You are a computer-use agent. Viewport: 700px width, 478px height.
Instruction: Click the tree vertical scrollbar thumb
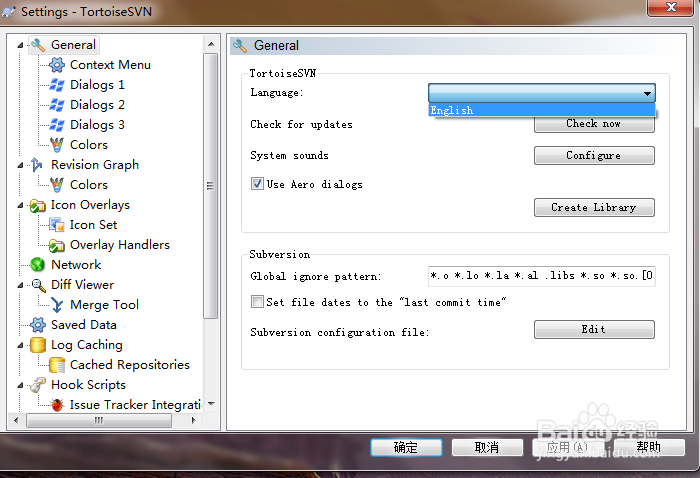pyautogui.click(x=211, y=186)
